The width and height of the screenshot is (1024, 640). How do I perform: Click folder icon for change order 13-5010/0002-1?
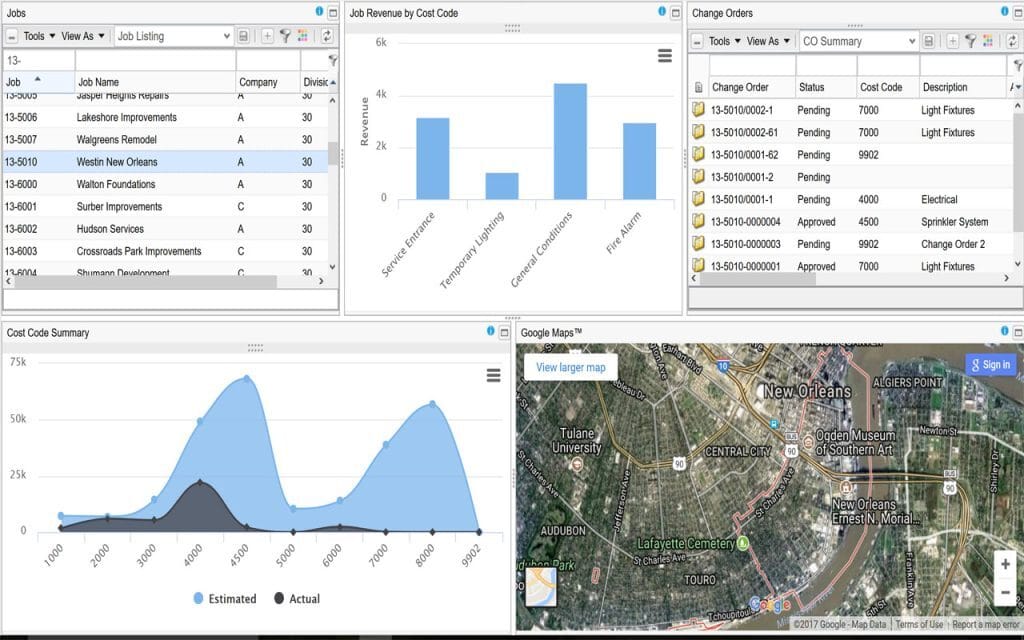699,110
